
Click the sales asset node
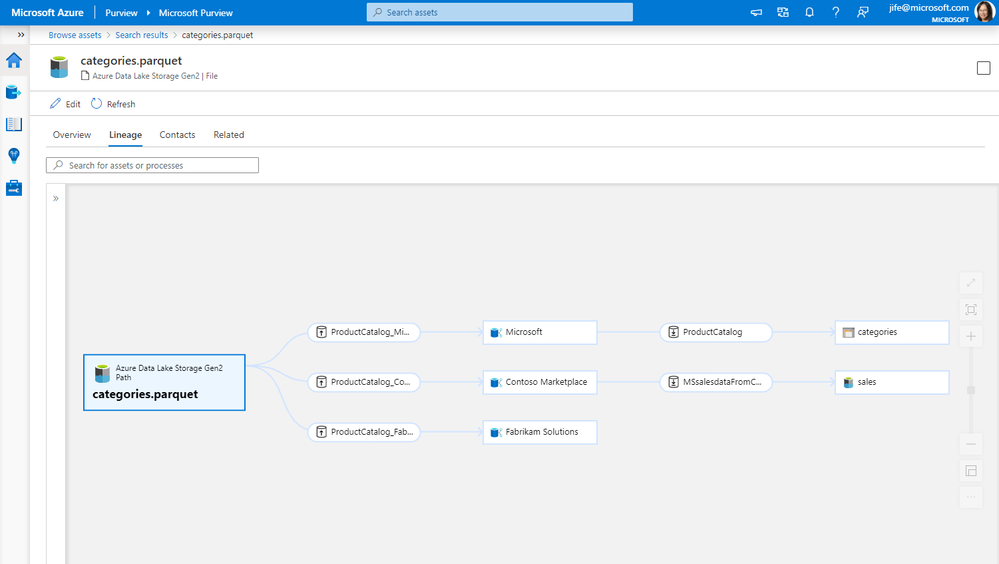coord(892,382)
